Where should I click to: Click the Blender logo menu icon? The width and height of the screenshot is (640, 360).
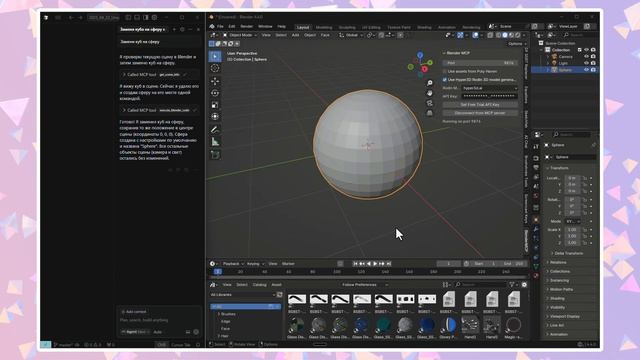[x=212, y=27]
